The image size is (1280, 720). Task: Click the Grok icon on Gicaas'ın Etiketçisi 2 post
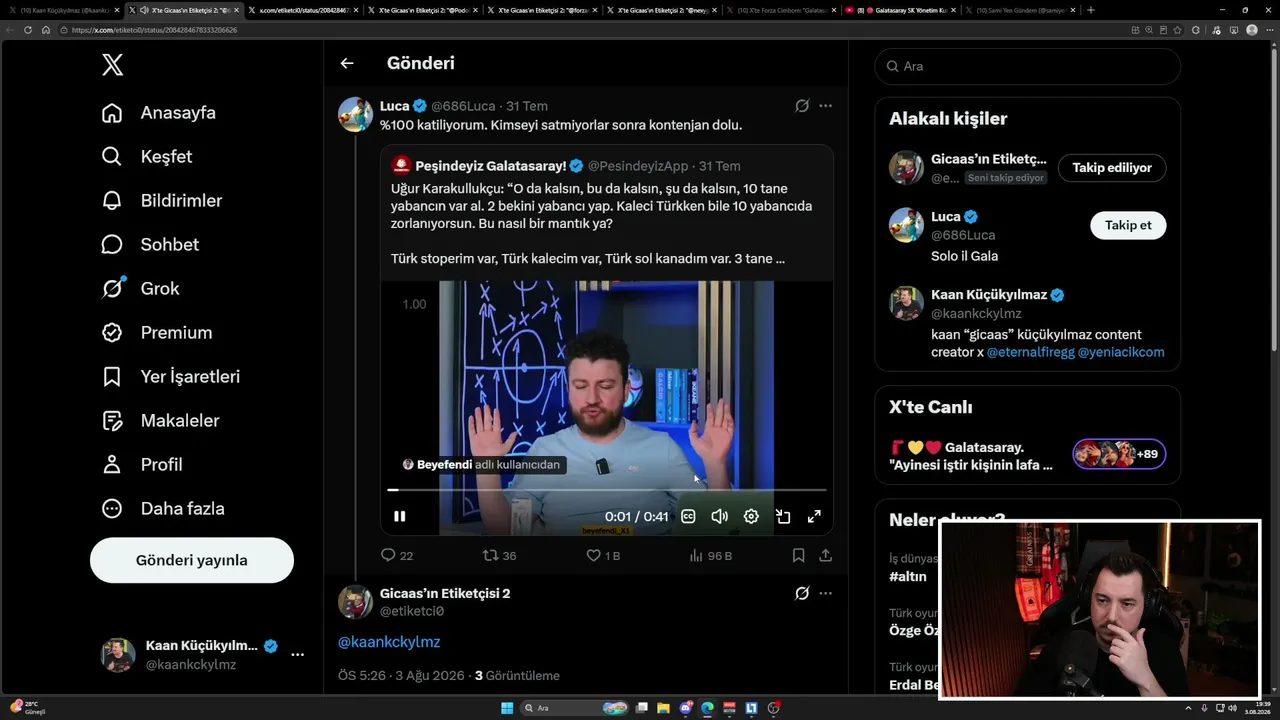tap(802, 593)
